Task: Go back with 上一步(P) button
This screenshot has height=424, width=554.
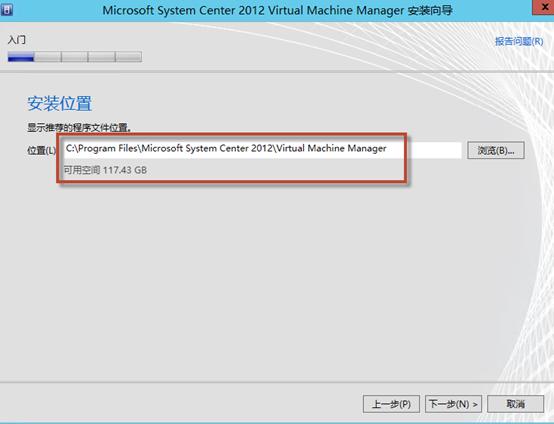Action: tap(391, 404)
